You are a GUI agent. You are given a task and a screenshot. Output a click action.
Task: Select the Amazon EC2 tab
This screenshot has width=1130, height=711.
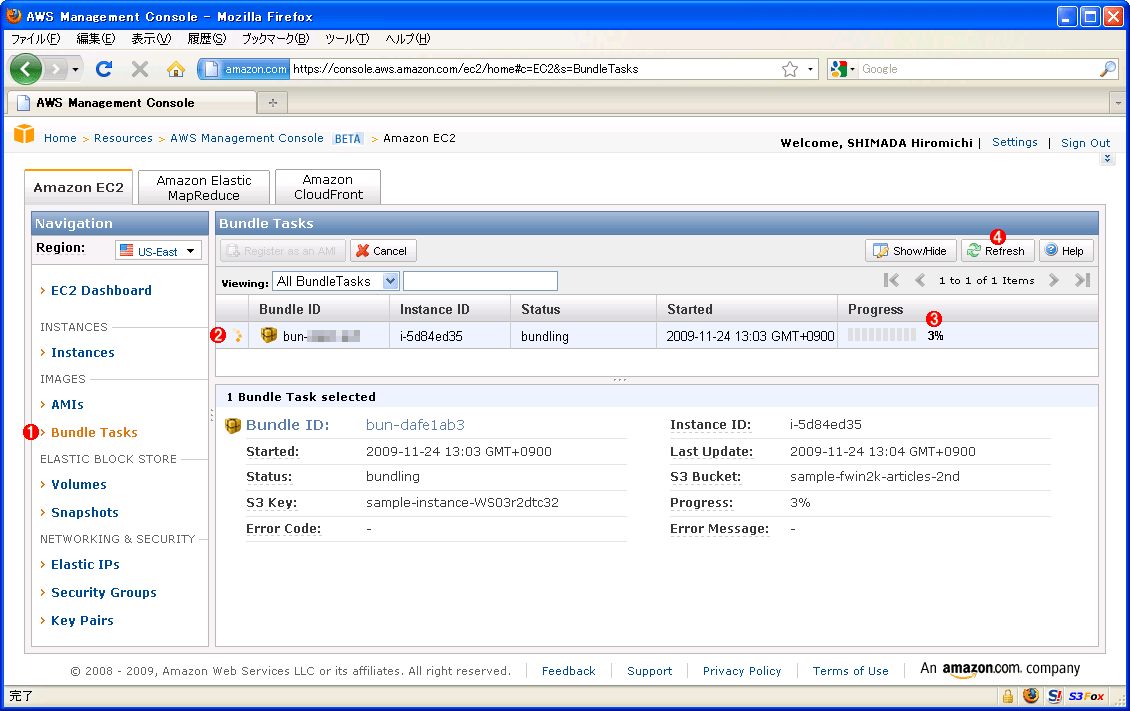click(79, 187)
